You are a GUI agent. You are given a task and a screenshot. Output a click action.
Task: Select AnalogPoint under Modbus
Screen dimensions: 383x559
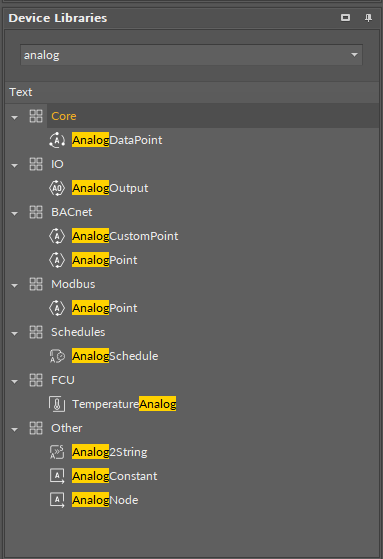click(x=104, y=308)
